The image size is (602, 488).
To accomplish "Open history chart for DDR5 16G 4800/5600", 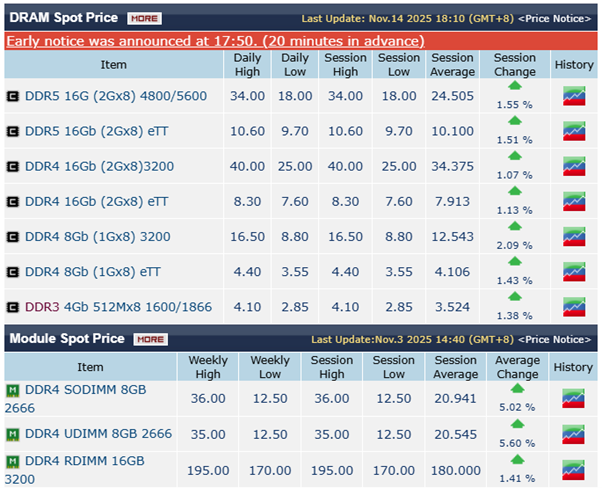I will tap(573, 97).
